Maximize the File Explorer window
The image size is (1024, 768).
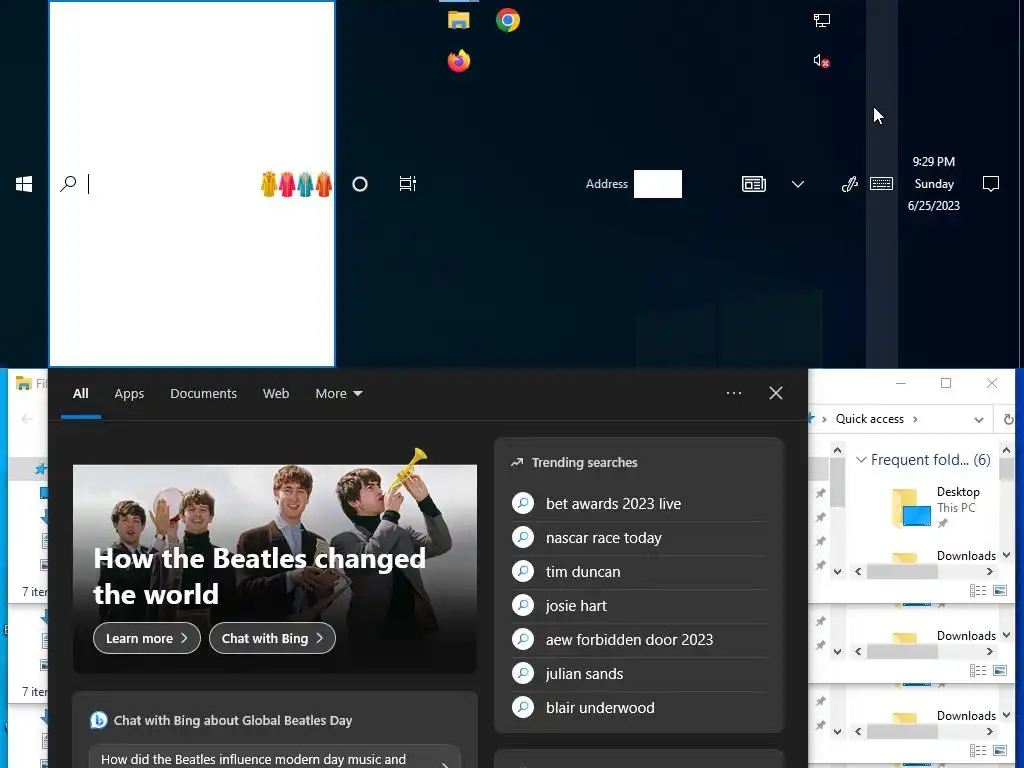coord(946,383)
